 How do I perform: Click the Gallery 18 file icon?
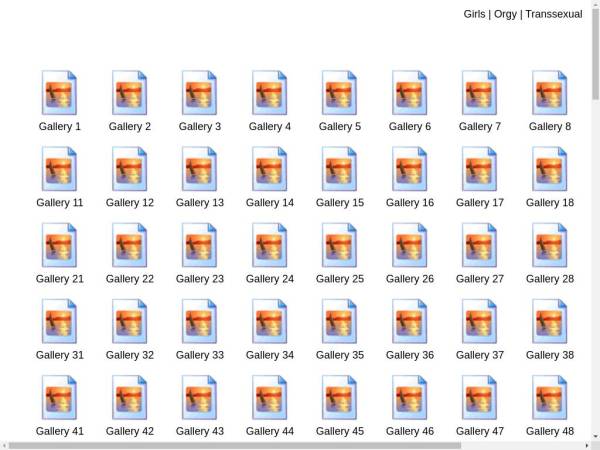tap(549, 169)
